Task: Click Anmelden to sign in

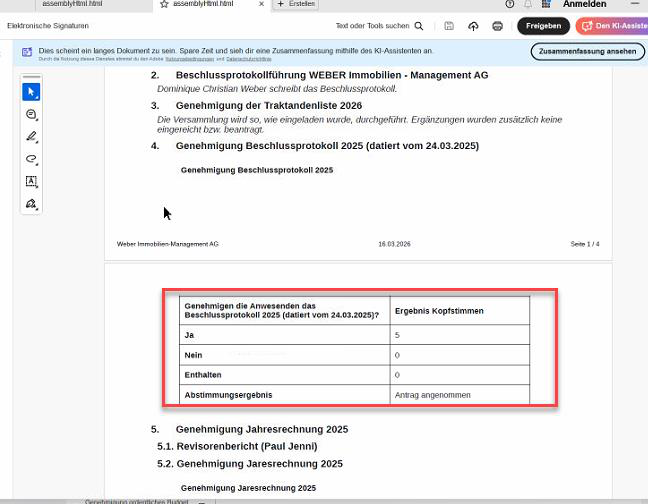Action: point(584,4)
